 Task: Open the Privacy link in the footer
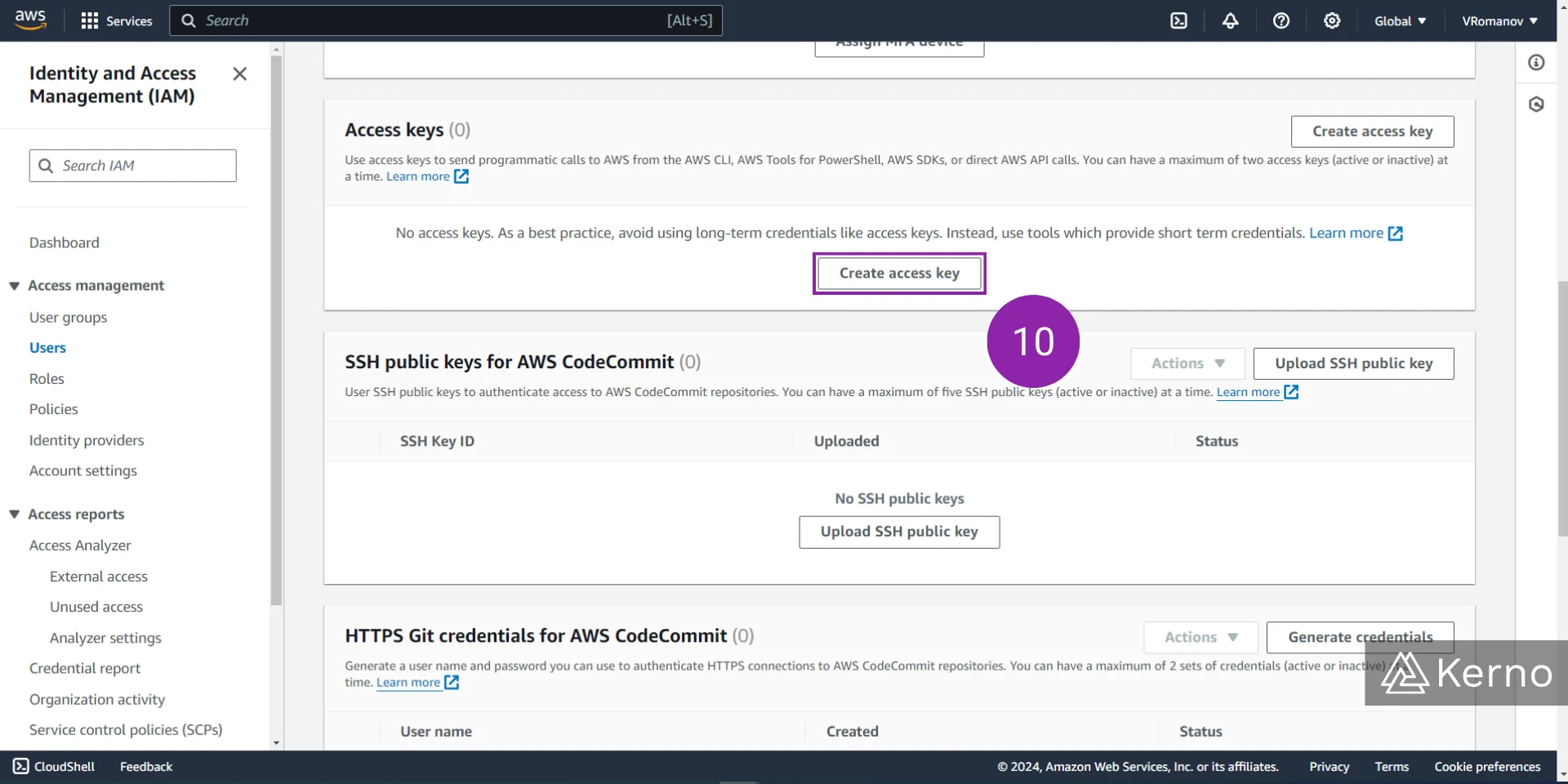tap(1329, 767)
